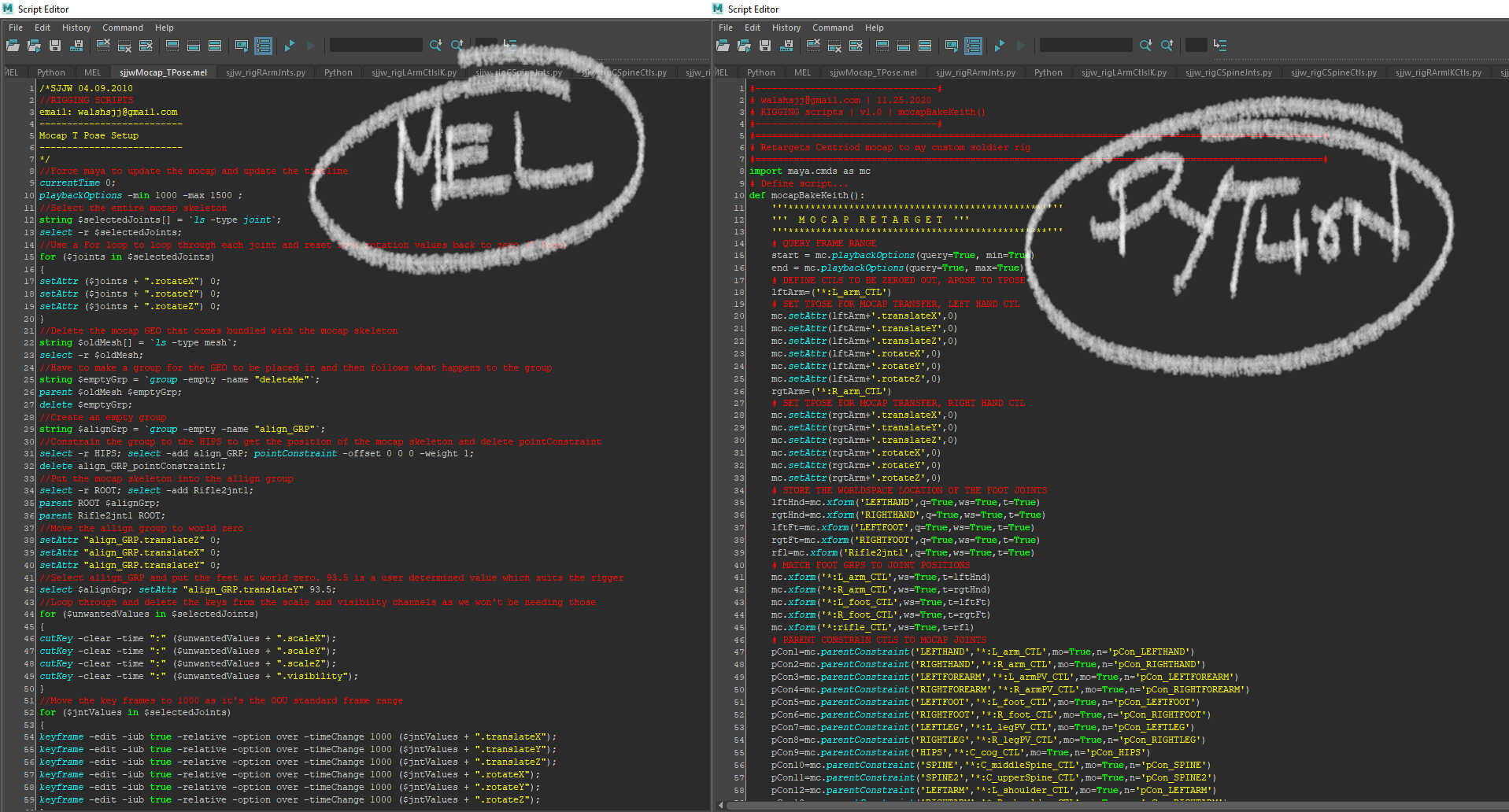
Task: Open Command menu in left Script Editor
Action: pyautogui.click(x=123, y=28)
